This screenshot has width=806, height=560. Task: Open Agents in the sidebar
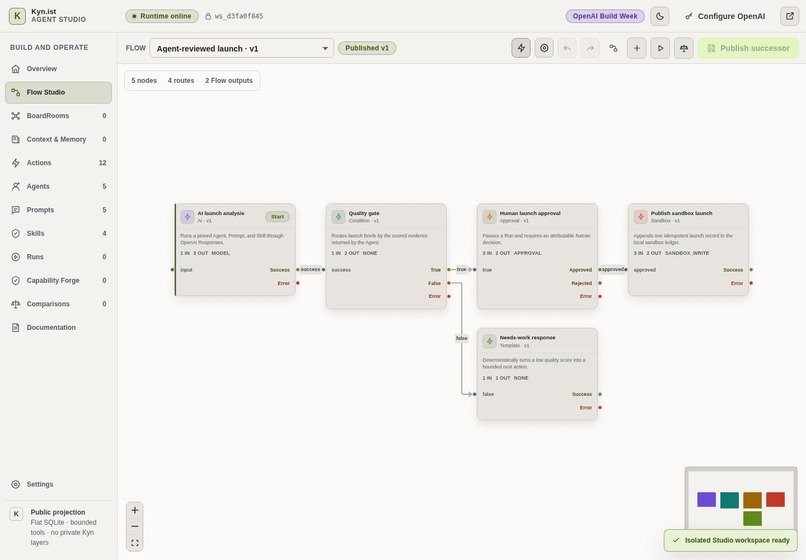click(x=58, y=186)
